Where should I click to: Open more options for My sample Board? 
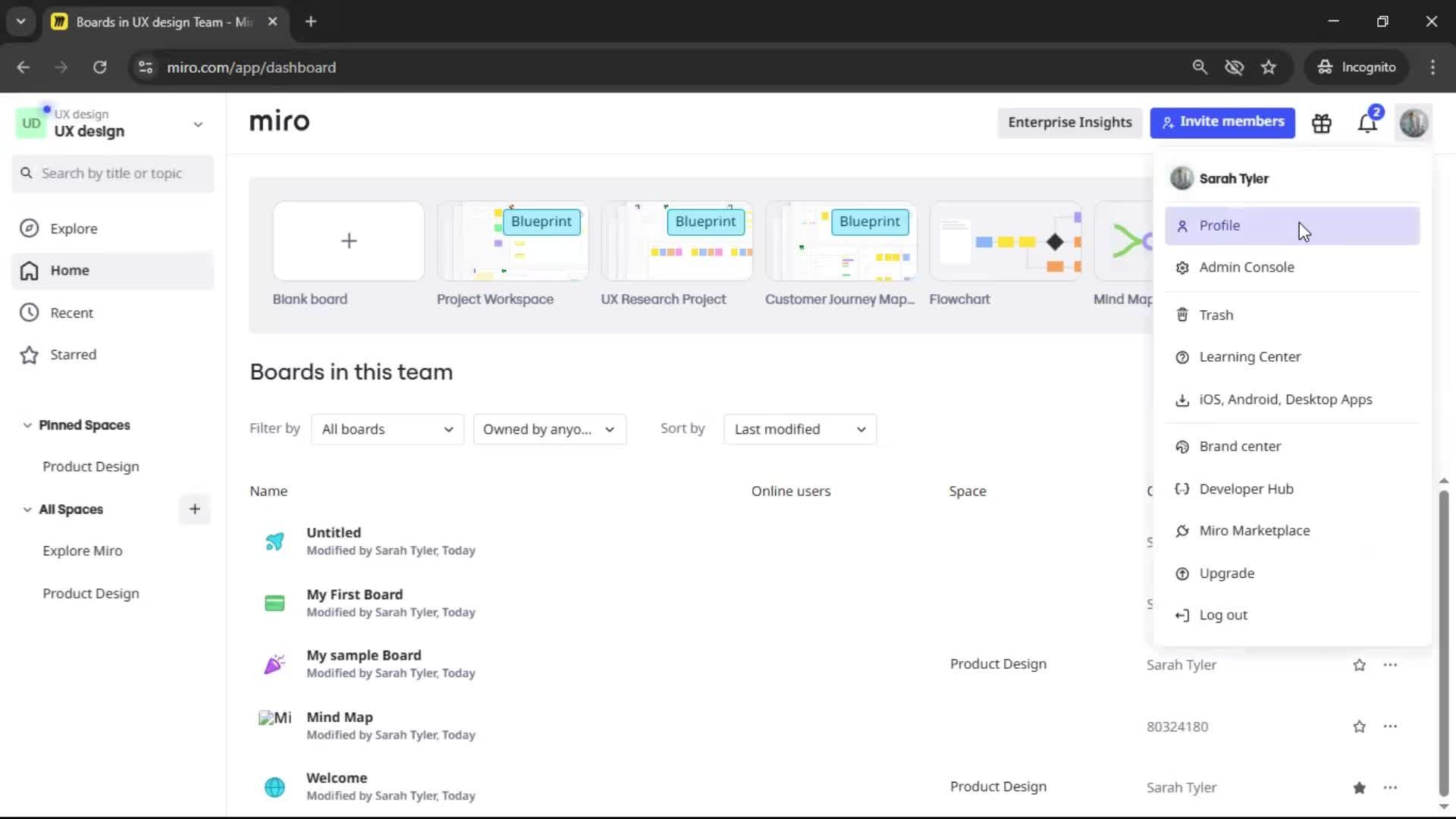coord(1390,664)
